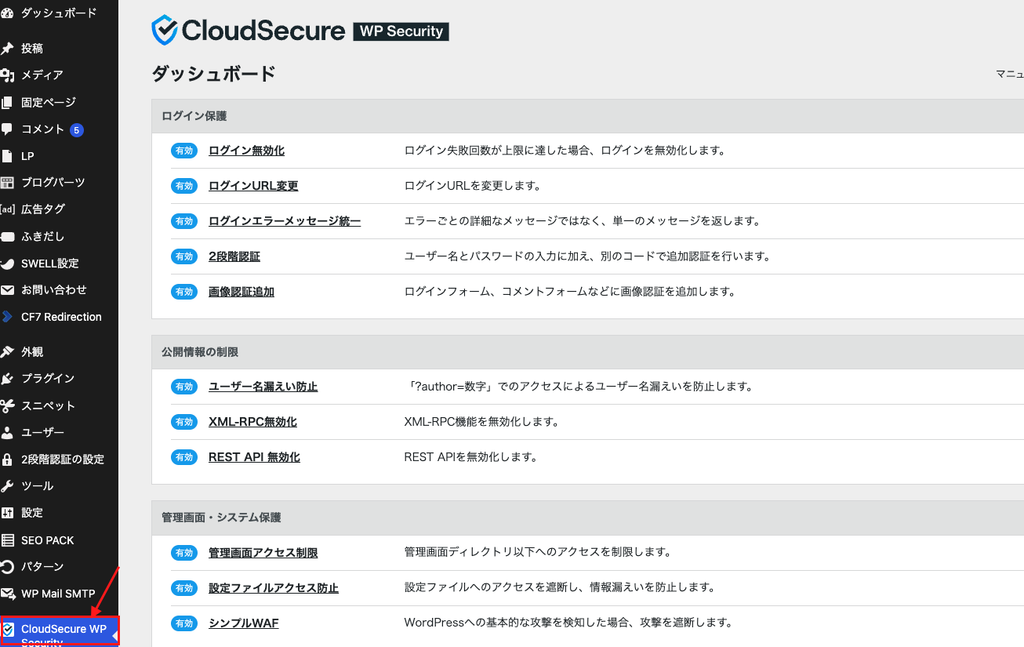Click the description text REST APIを無効化します。
The width and height of the screenshot is (1024, 647).
point(470,457)
